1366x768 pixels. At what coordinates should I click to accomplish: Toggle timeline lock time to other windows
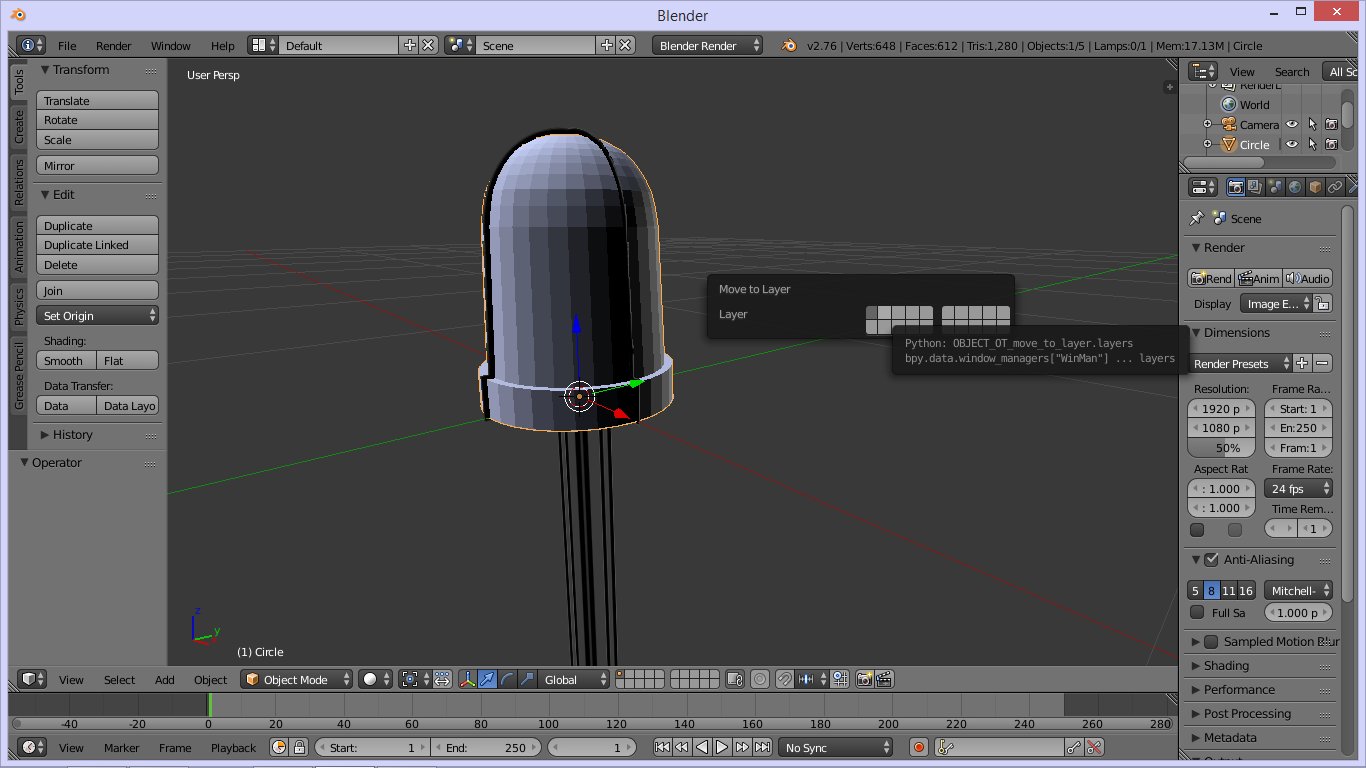(299, 747)
